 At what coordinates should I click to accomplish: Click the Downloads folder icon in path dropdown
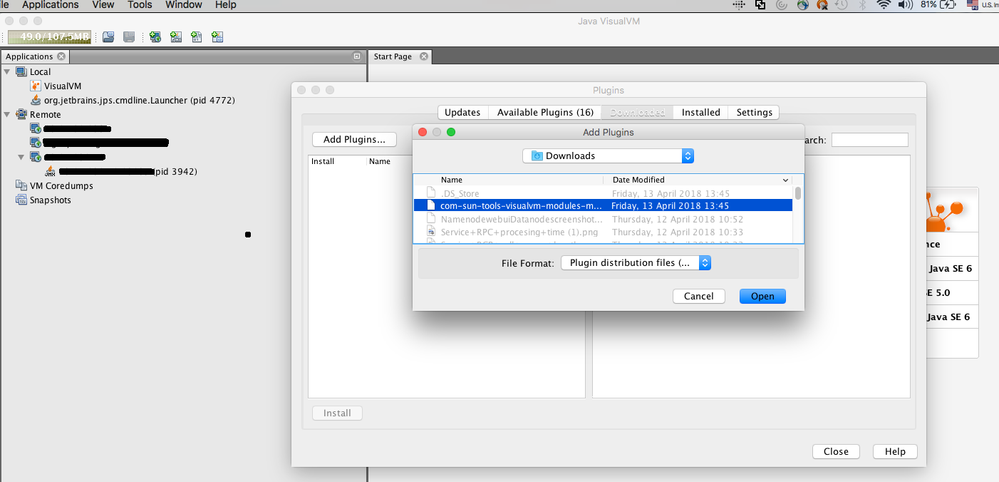537,156
